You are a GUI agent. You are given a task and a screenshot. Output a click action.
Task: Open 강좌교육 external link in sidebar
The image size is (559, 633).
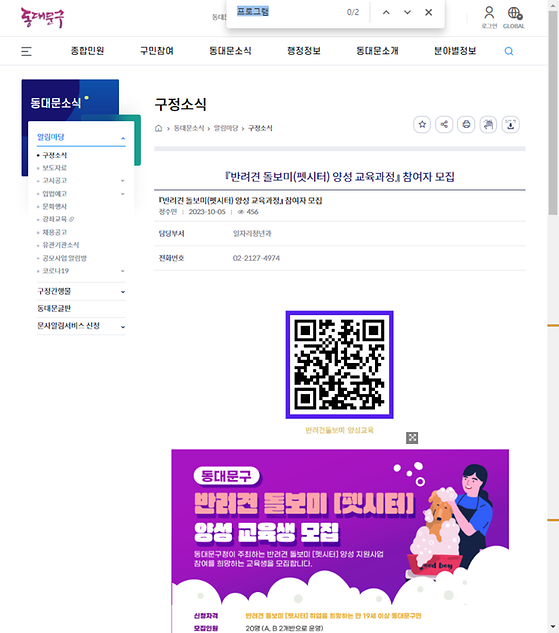(58, 219)
